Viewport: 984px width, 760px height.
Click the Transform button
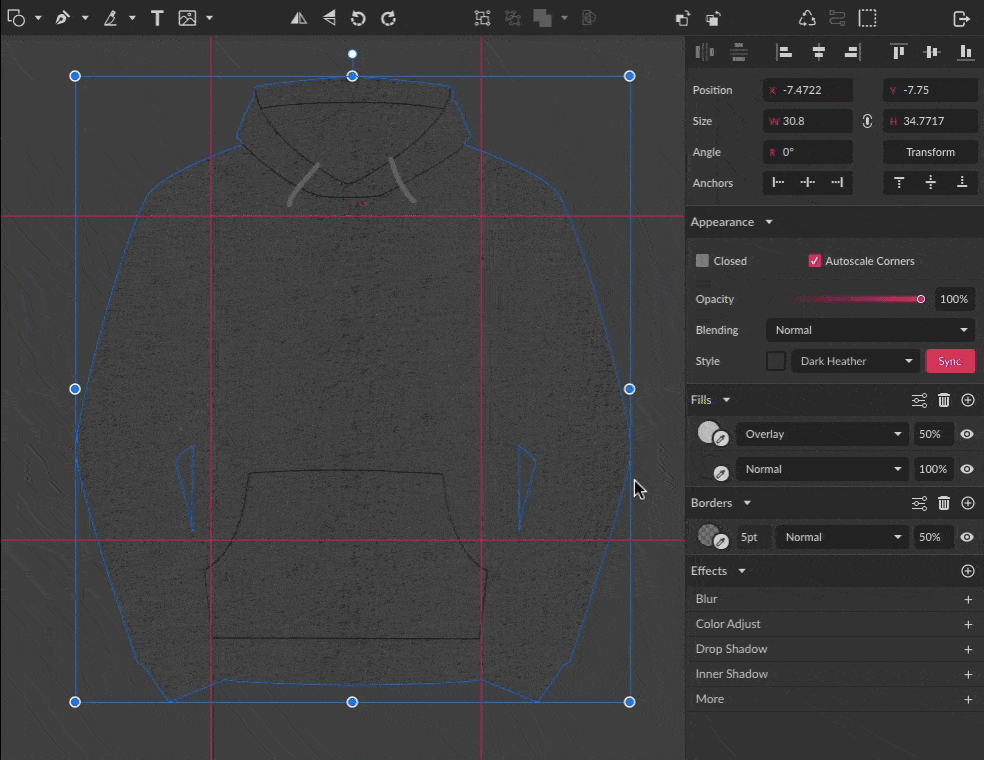pos(930,152)
